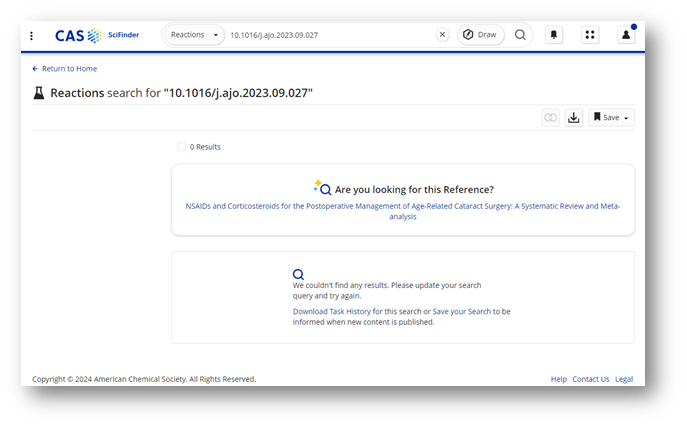Screen dimensions: 687x428
Task: Open the suggested NSAIDs and Corticosteroids reference
Action: pyautogui.click(x=403, y=211)
